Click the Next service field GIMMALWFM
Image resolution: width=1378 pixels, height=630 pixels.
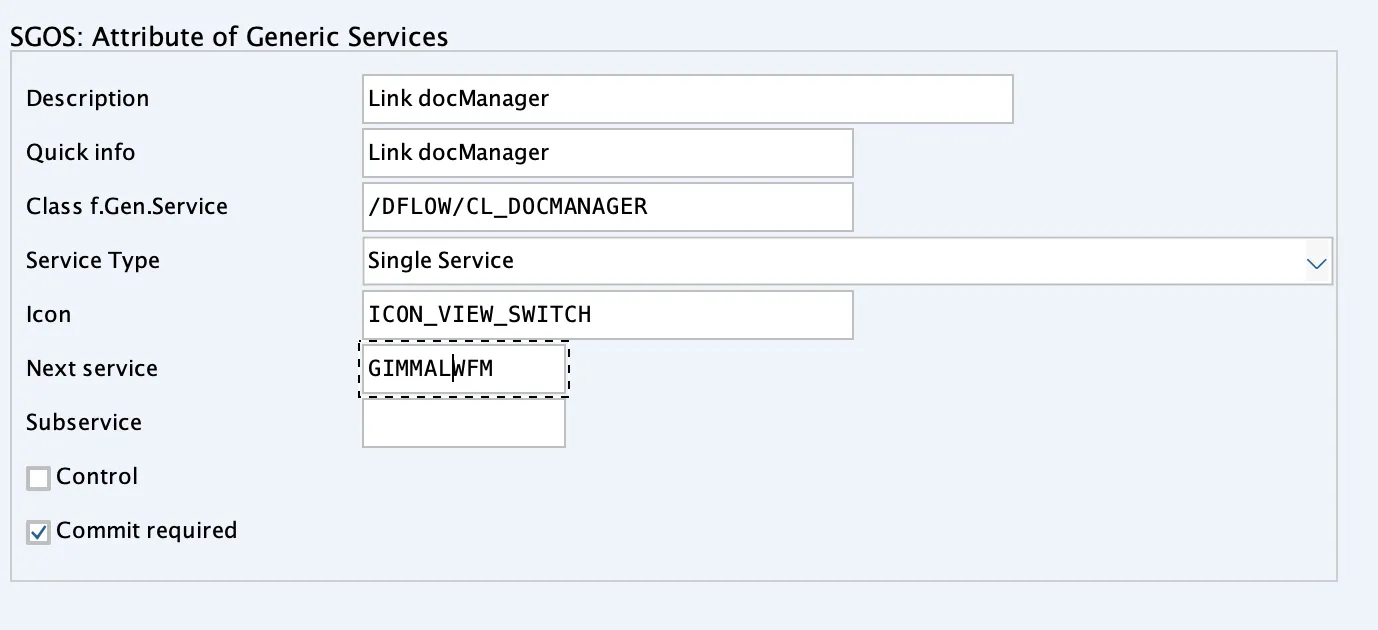(x=464, y=369)
